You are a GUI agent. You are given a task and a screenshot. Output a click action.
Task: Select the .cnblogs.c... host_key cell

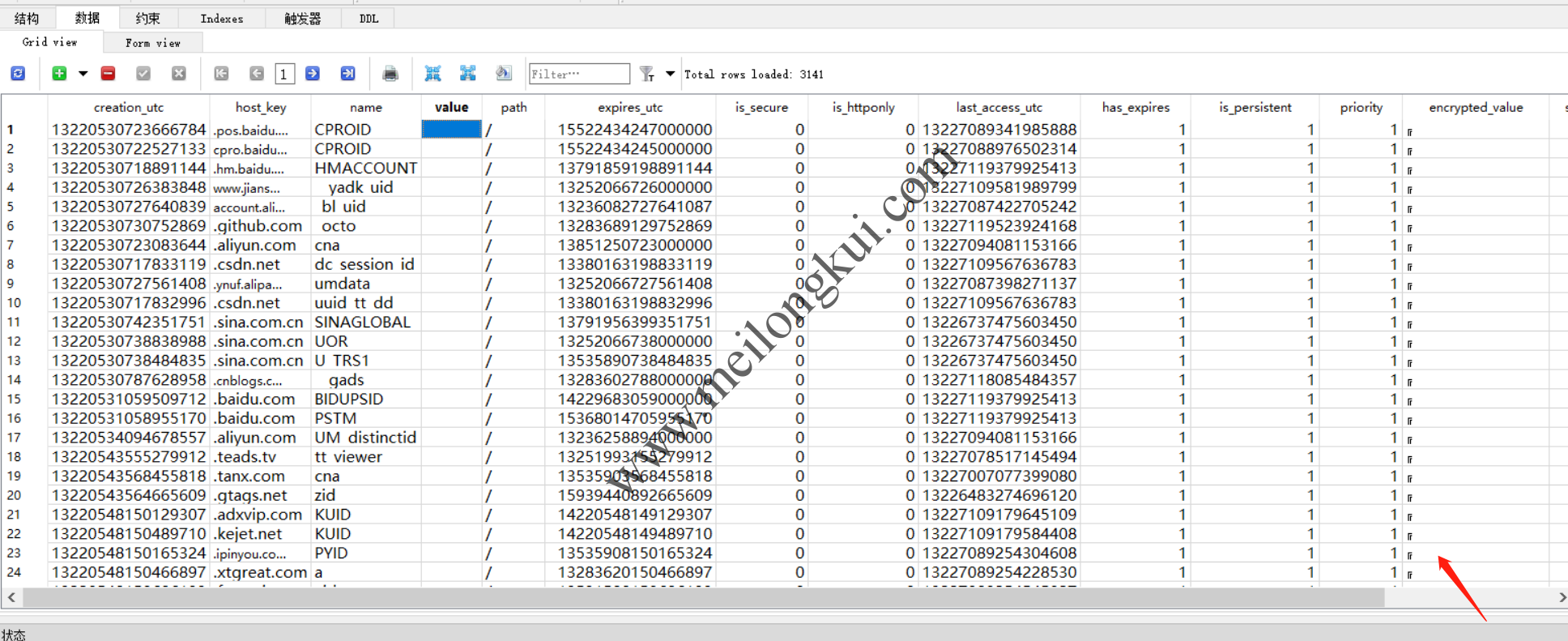(261, 379)
